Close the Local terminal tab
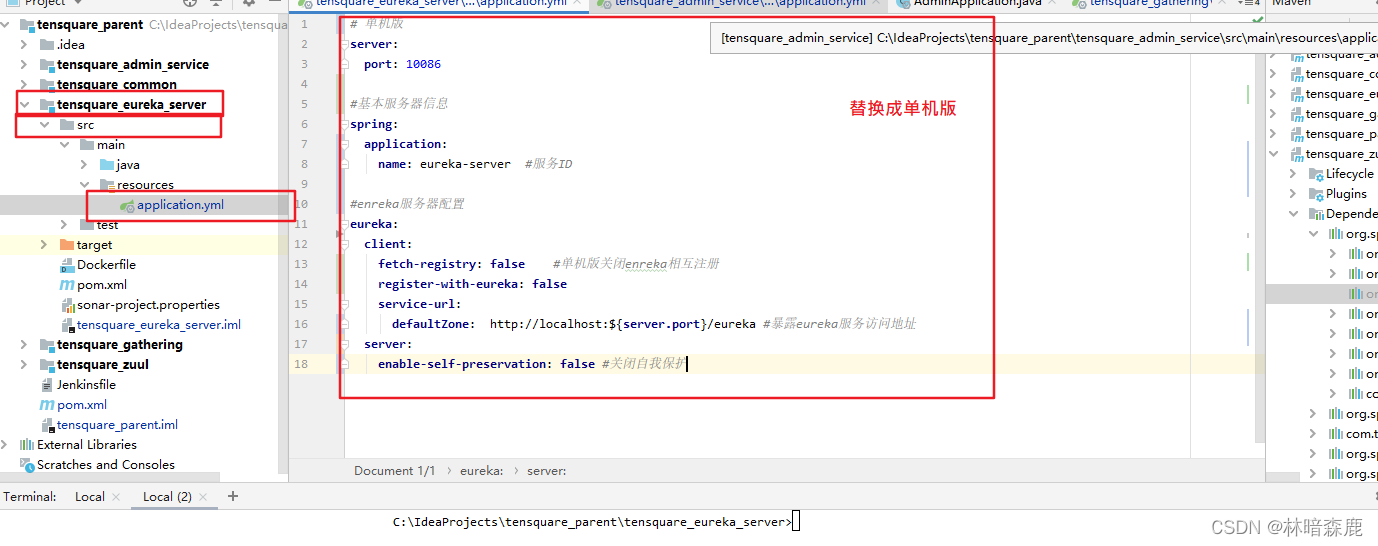1378x546 pixels. point(116,497)
